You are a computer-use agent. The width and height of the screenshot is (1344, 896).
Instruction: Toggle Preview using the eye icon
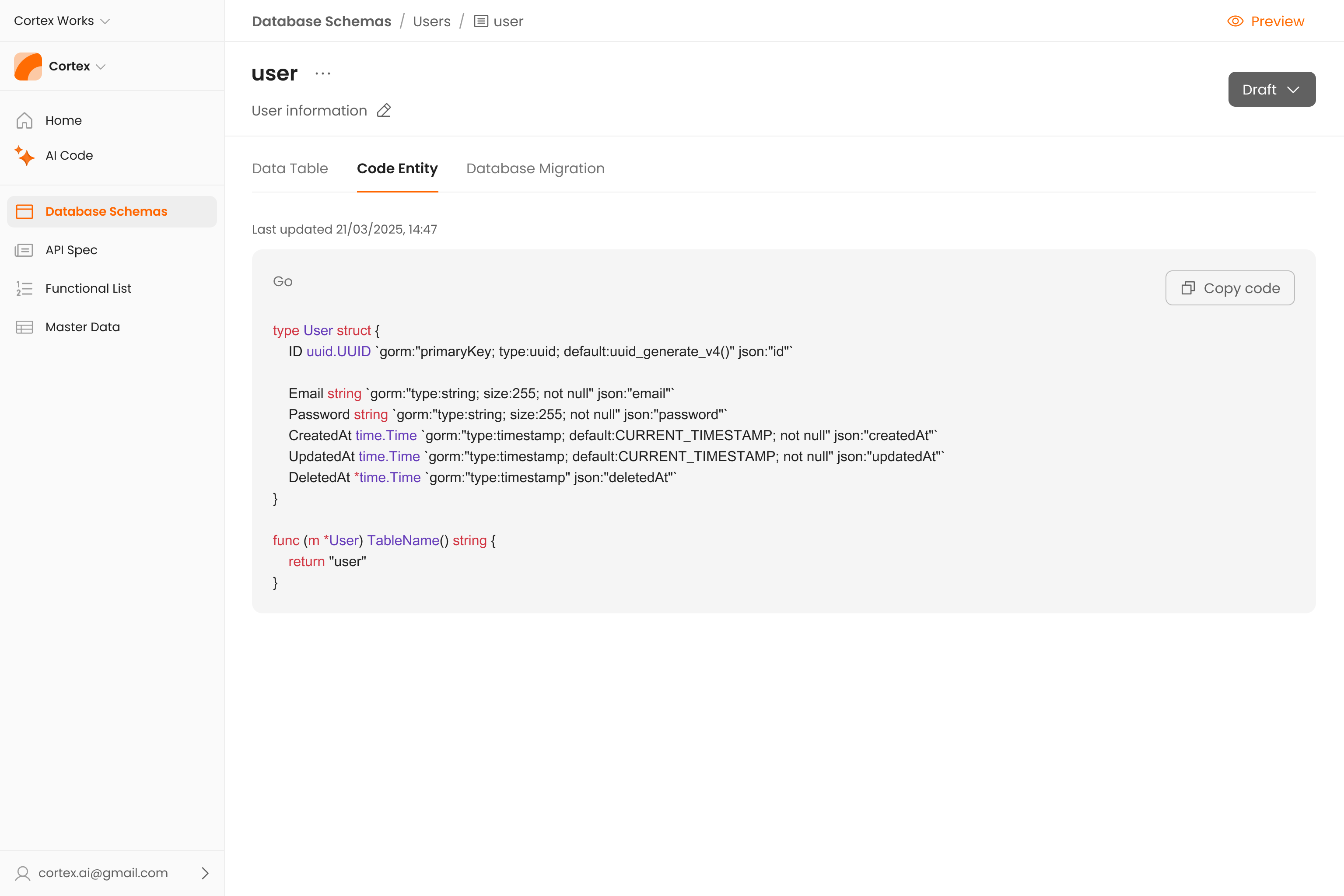(x=1235, y=21)
